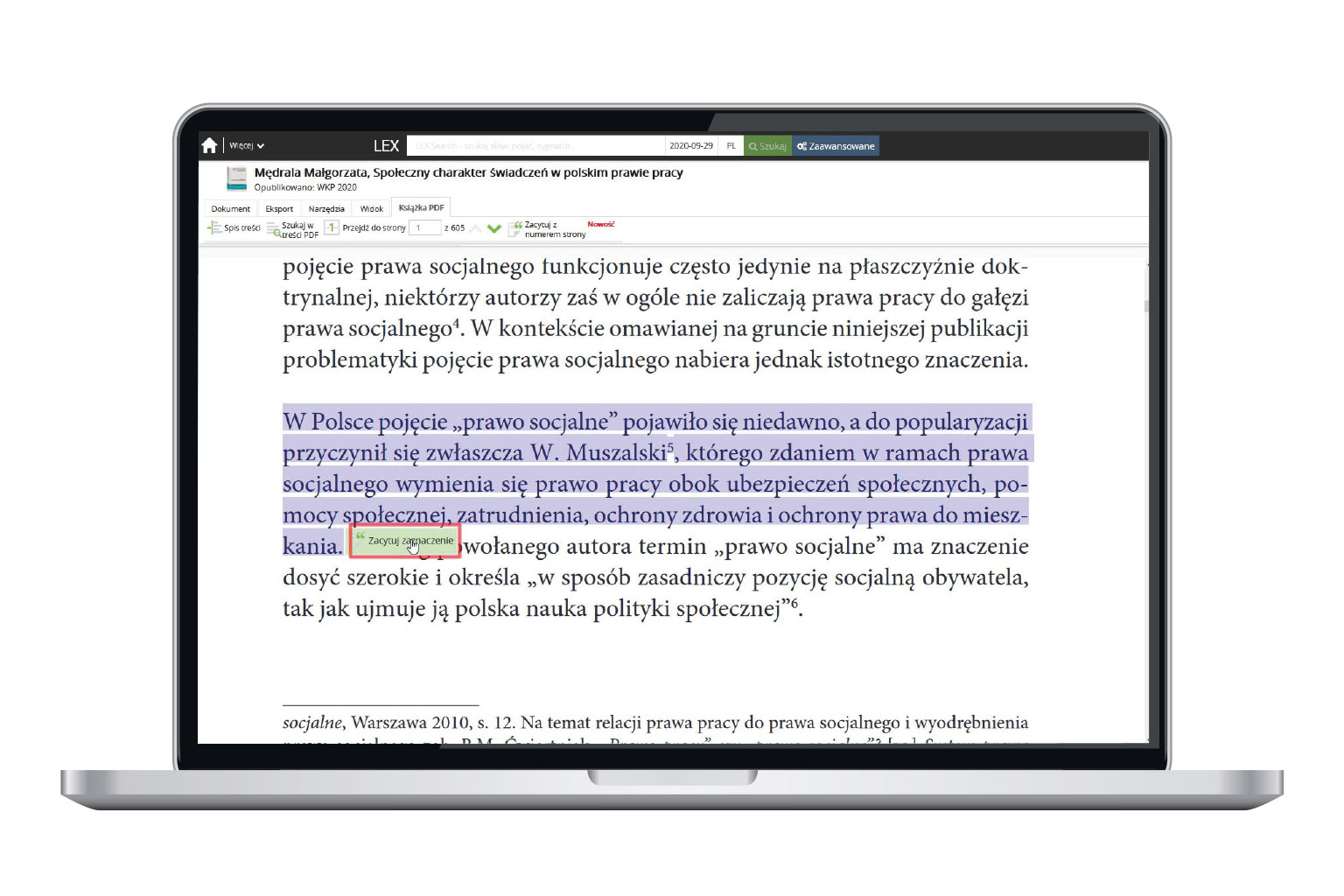
Task: Click the book cover thumbnail icon
Action: (236, 178)
